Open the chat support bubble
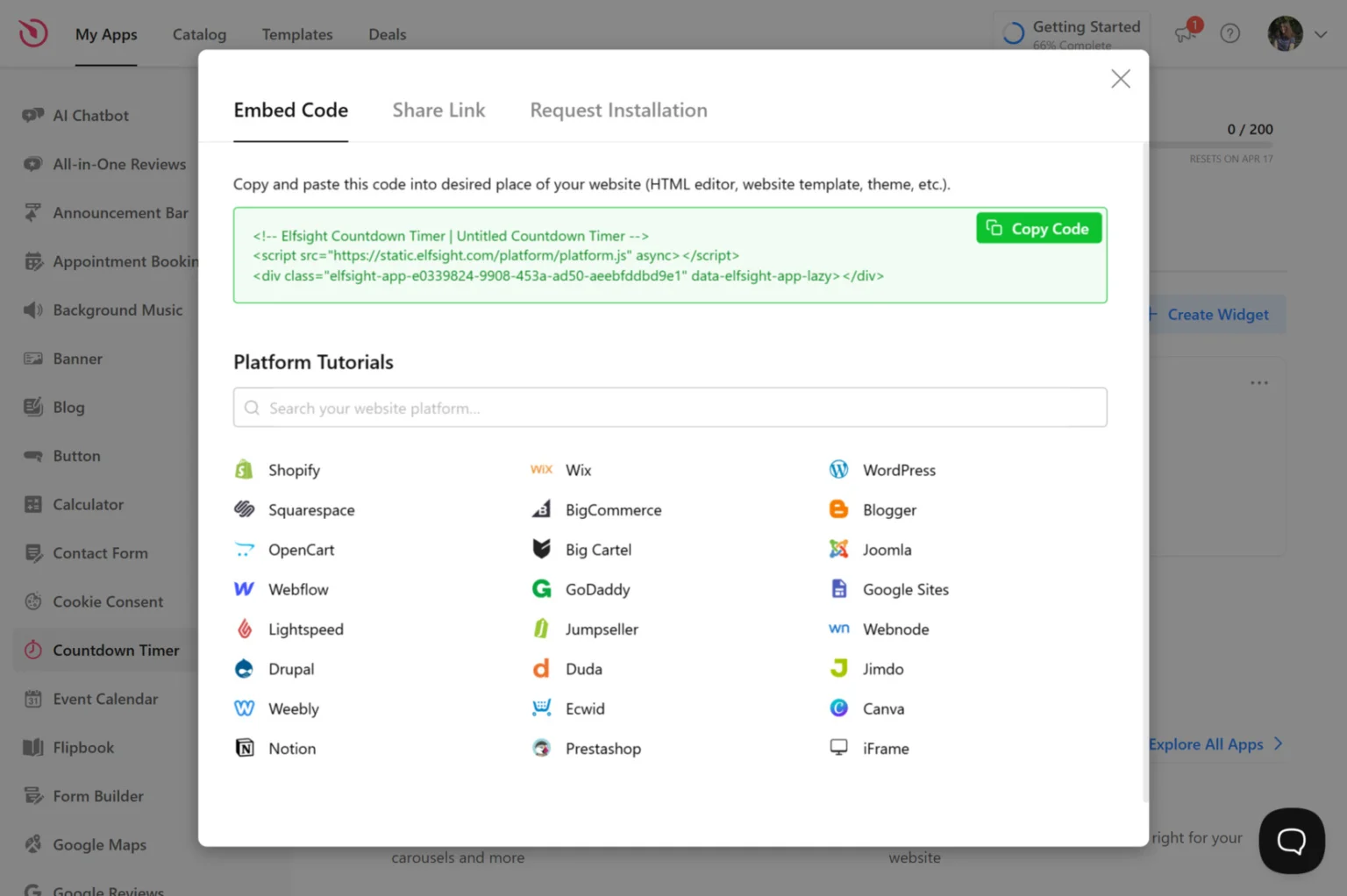The image size is (1347, 896). tap(1291, 841)
